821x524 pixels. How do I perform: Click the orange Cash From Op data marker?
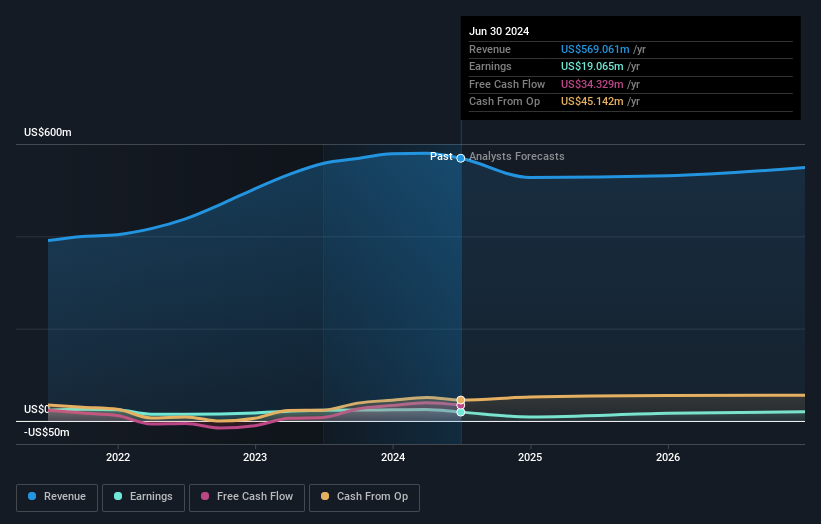coord(461,400)
